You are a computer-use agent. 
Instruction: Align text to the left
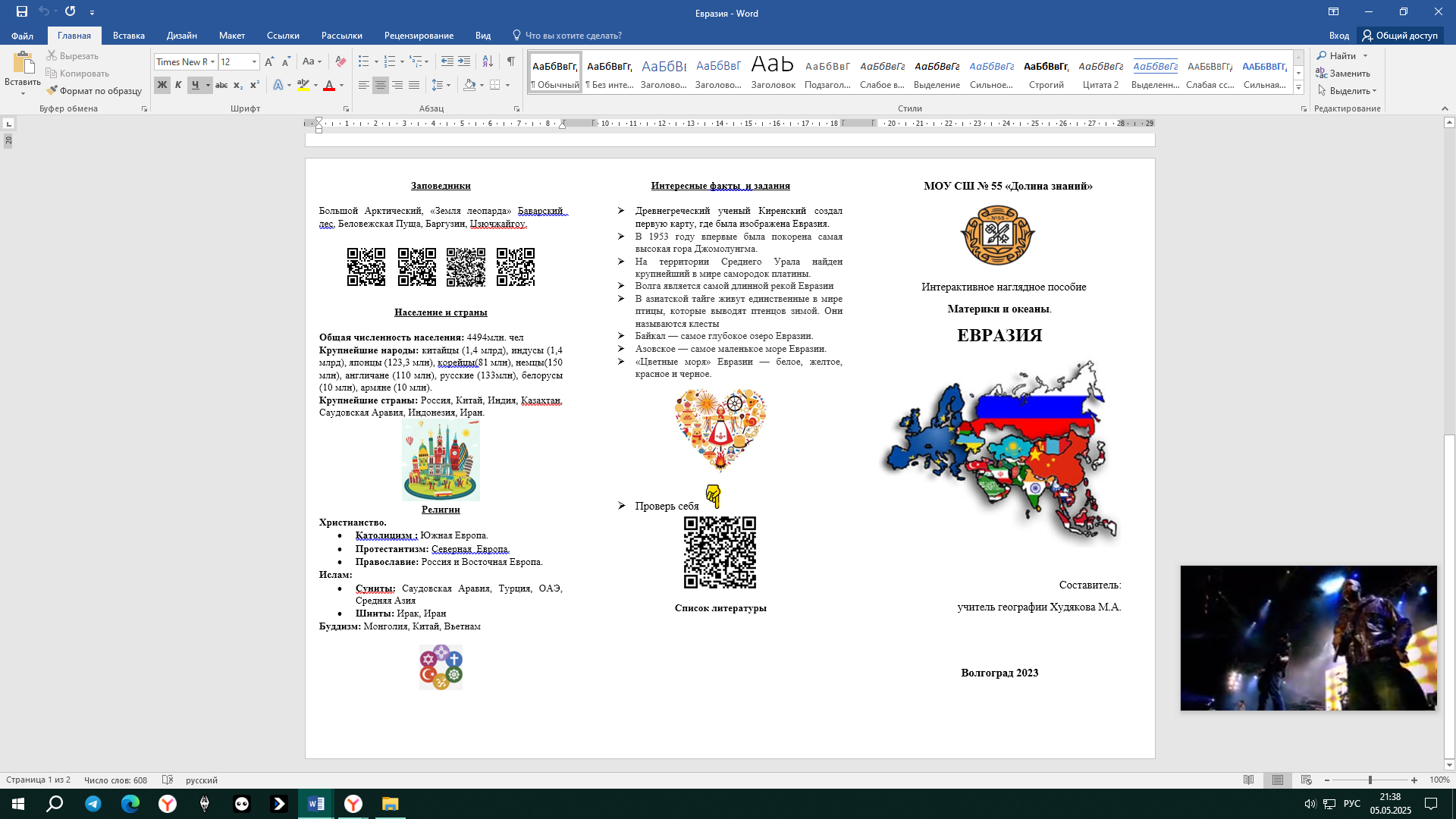(x=364, y=86)
